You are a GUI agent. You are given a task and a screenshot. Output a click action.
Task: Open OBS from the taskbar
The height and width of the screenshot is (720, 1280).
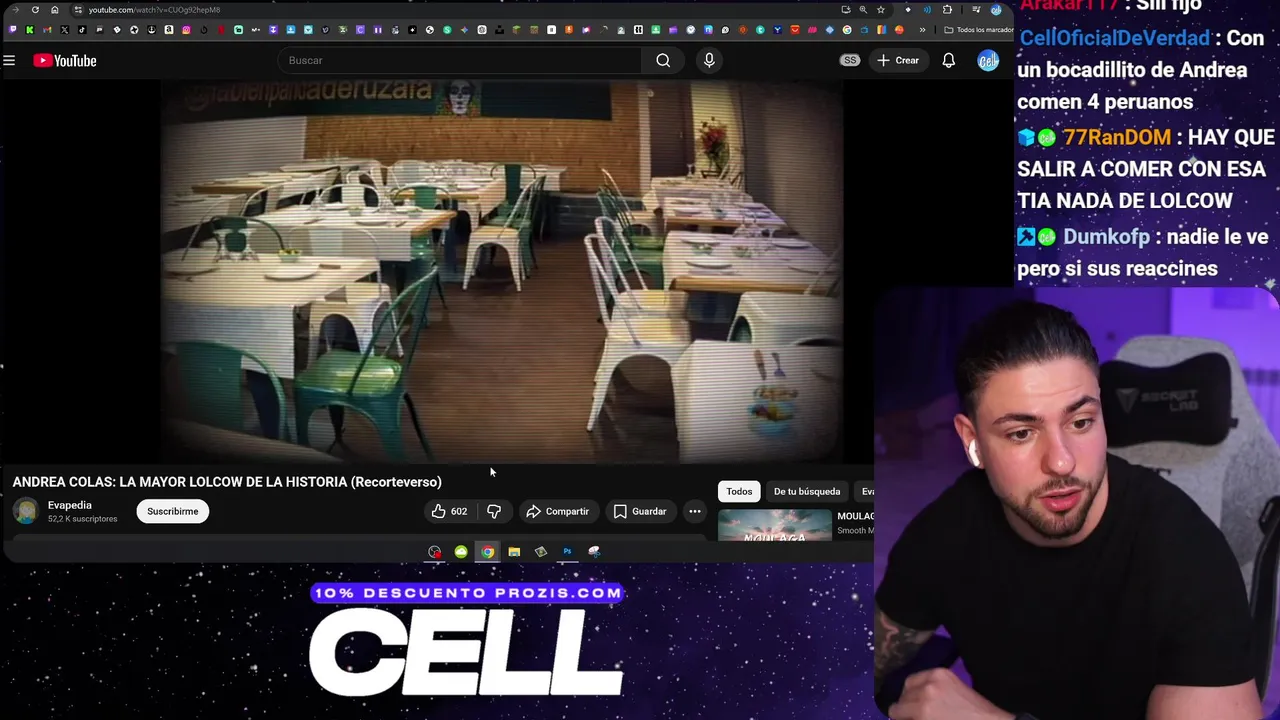[434, 552]
